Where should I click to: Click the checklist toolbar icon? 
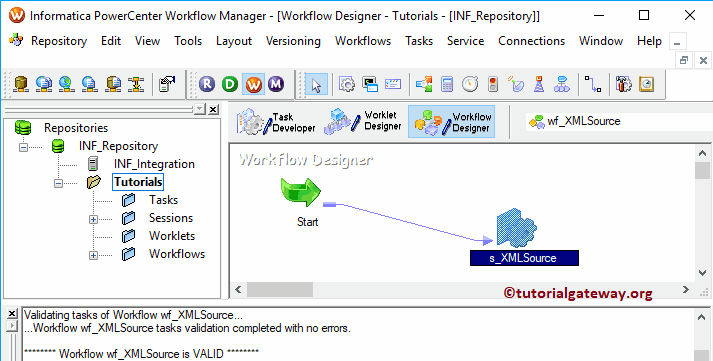[167, 84]
